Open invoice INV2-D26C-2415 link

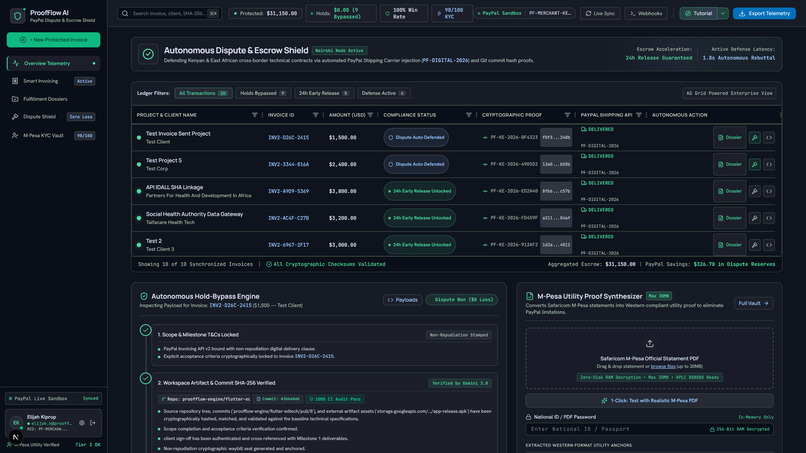click(x=288, y=138)
